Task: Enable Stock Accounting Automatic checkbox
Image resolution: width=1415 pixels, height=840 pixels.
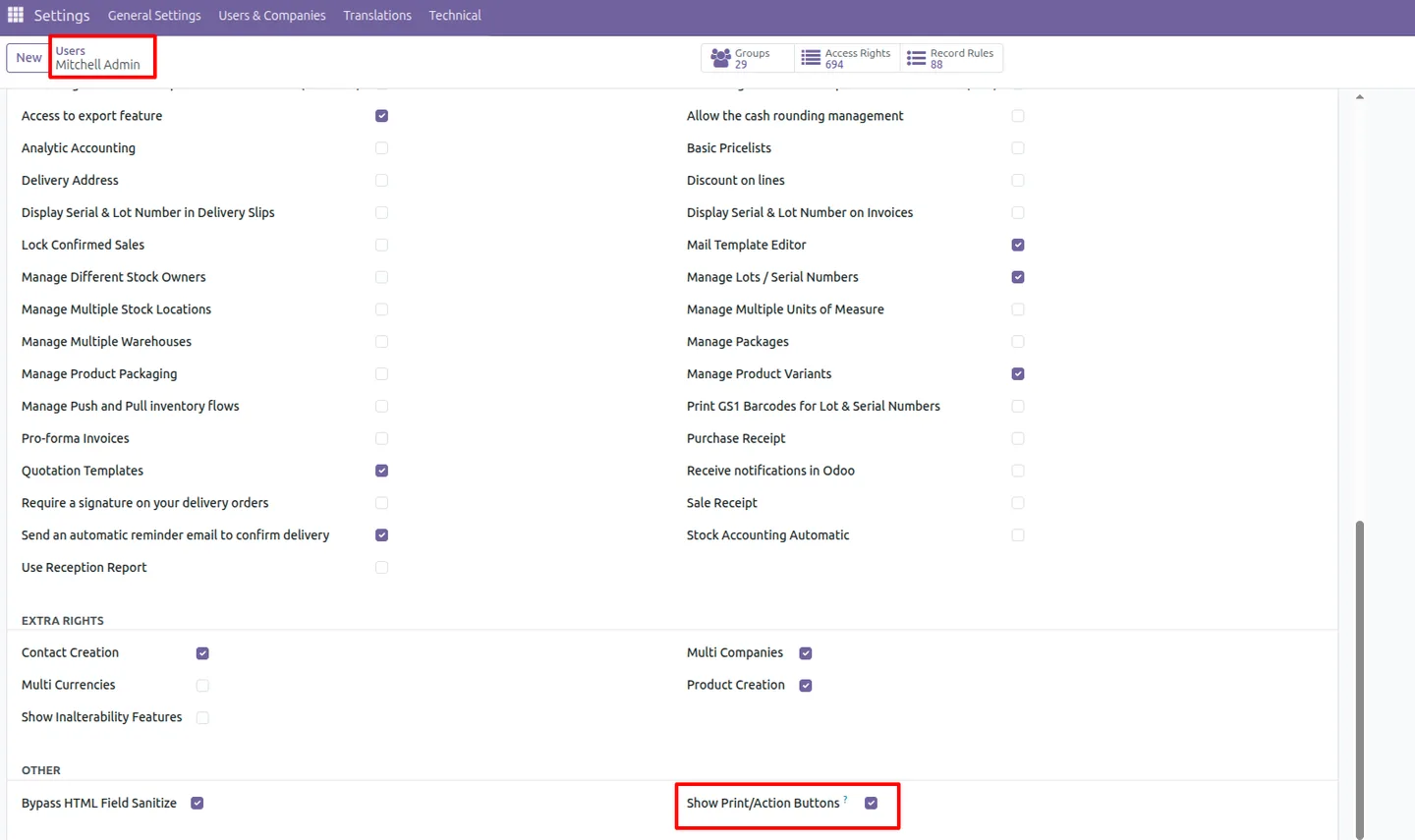Action: [1018, 535]
